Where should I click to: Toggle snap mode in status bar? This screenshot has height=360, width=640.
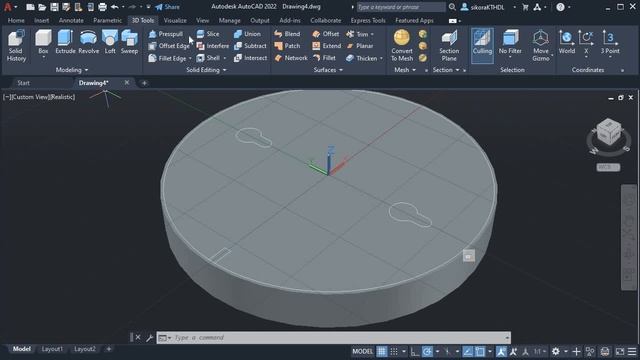(x=394, y=351)
